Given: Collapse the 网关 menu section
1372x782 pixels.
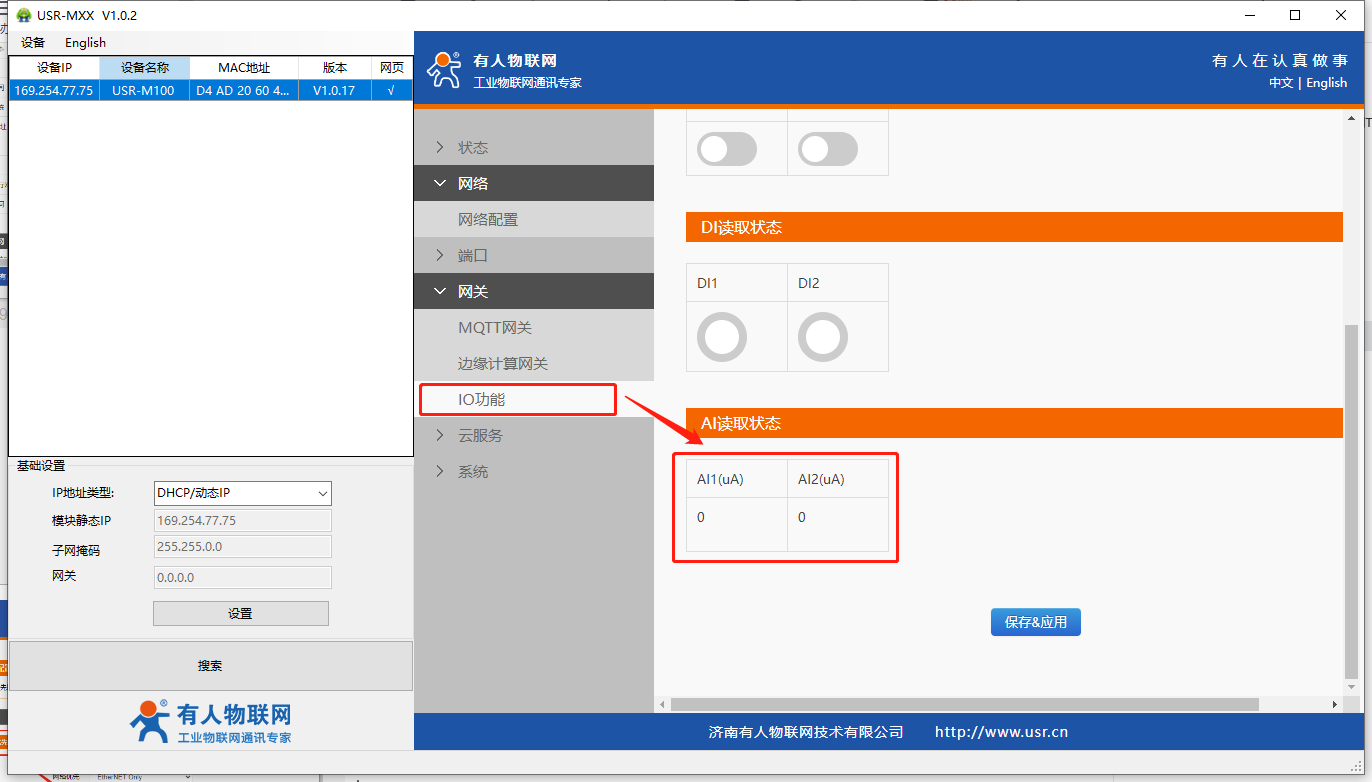Looking at the screenshot, I should coord(534,291).
